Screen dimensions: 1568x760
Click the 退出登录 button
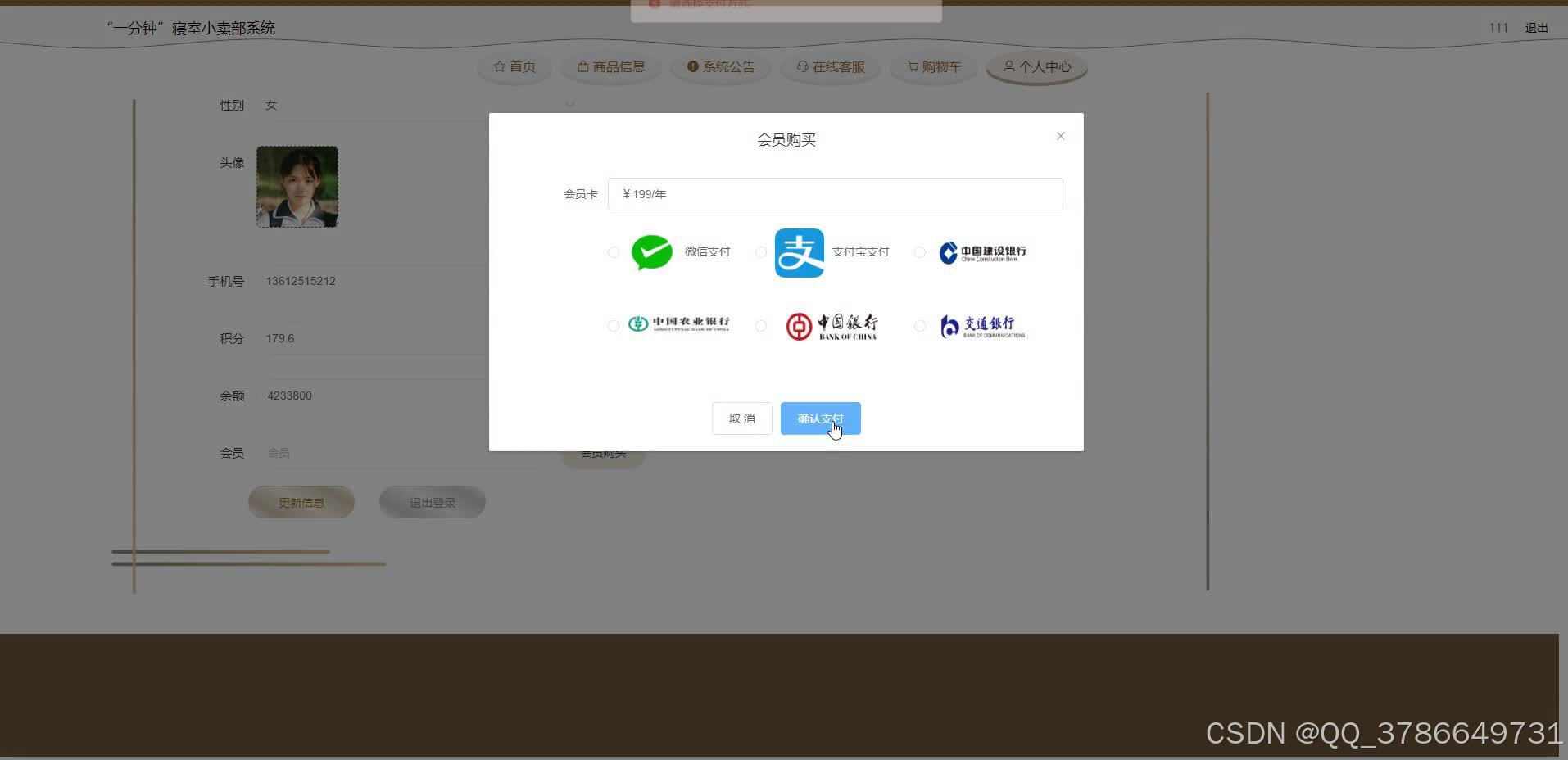(433, 503)
